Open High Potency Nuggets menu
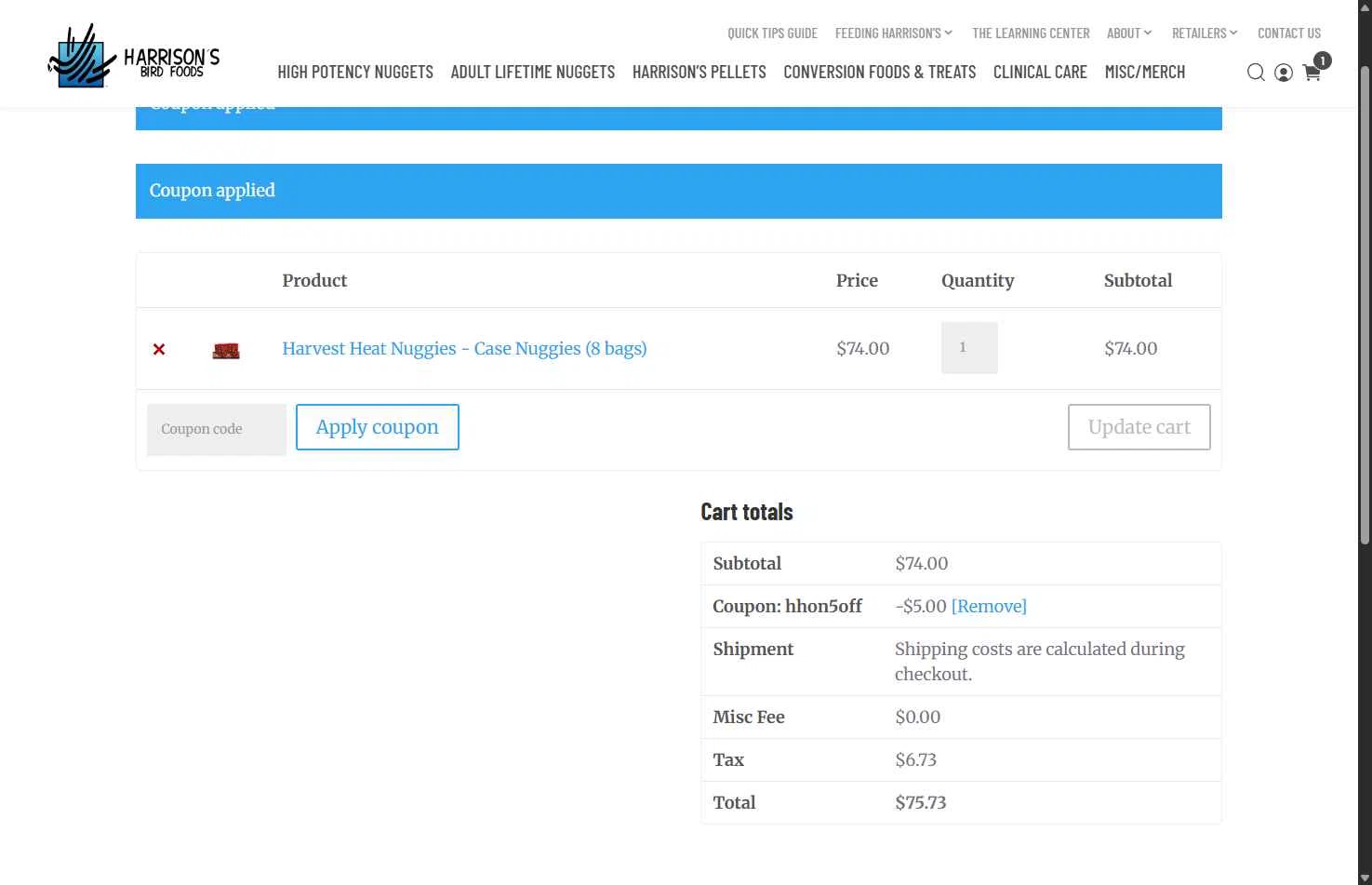This screenshot has height=885, width=1372. [355, 73]
